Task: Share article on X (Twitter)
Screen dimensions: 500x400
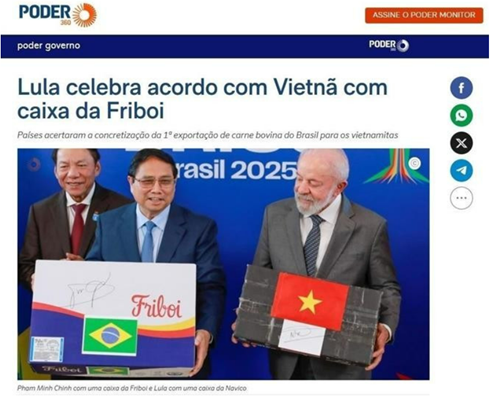Action: pos(461,143)
